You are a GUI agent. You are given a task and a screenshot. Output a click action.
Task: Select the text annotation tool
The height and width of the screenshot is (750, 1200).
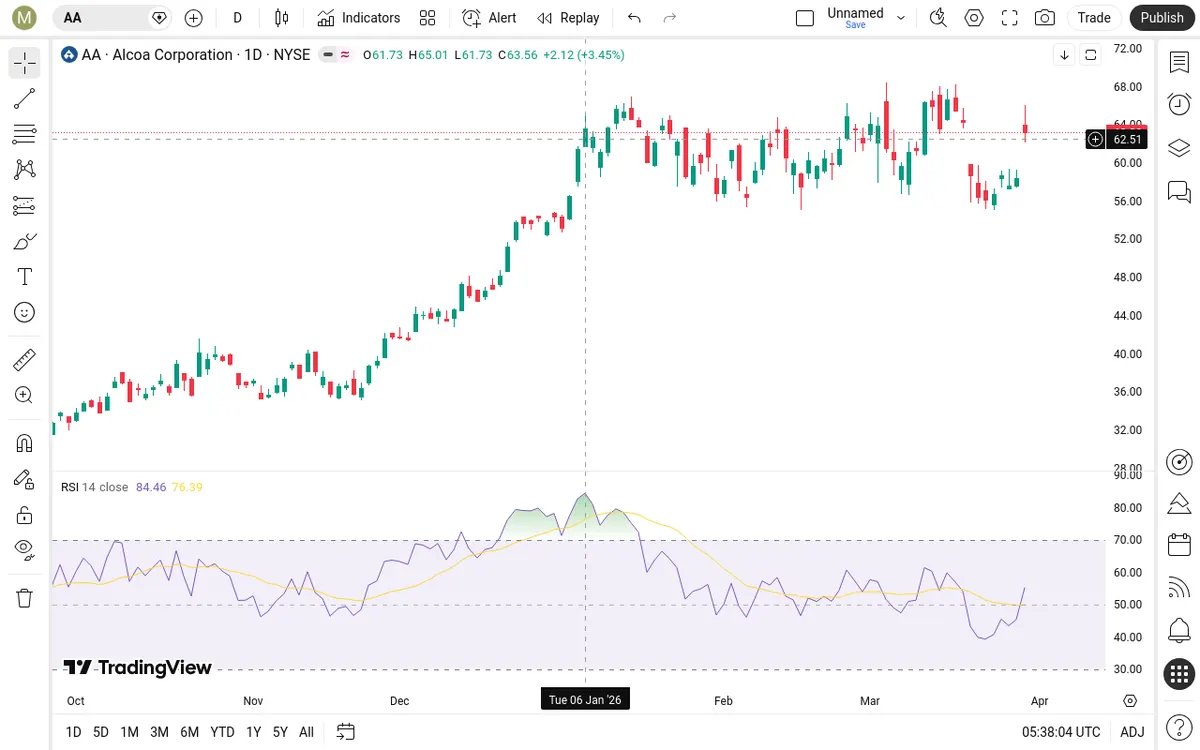(x=25, y=277)
